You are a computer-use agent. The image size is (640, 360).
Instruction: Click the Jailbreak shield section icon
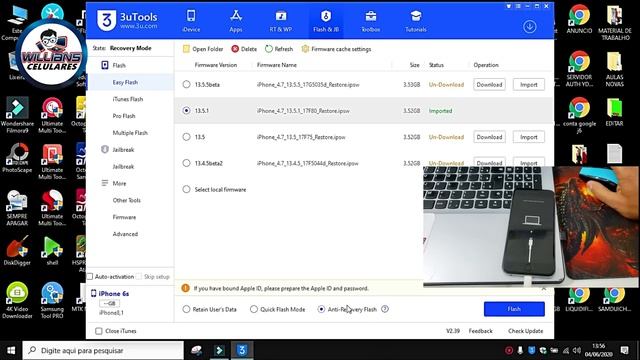(105, 149)
